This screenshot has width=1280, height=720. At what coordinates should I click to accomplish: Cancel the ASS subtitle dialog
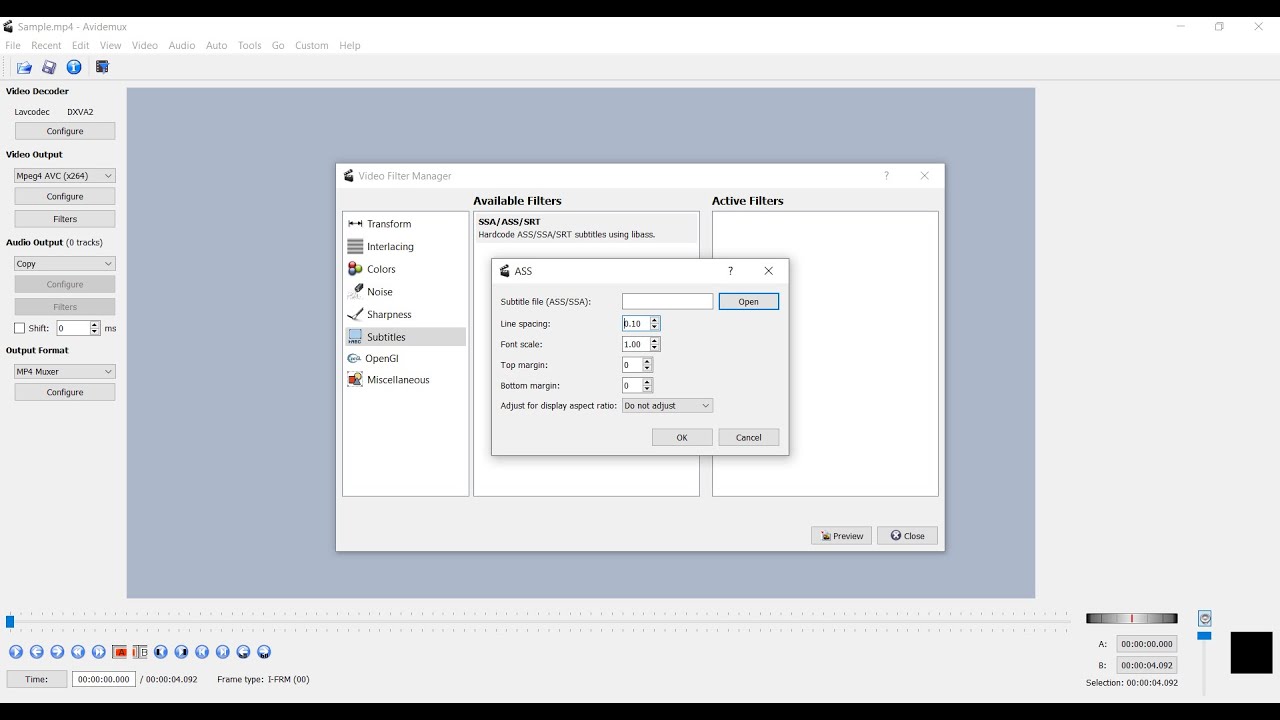coord(749,438)
